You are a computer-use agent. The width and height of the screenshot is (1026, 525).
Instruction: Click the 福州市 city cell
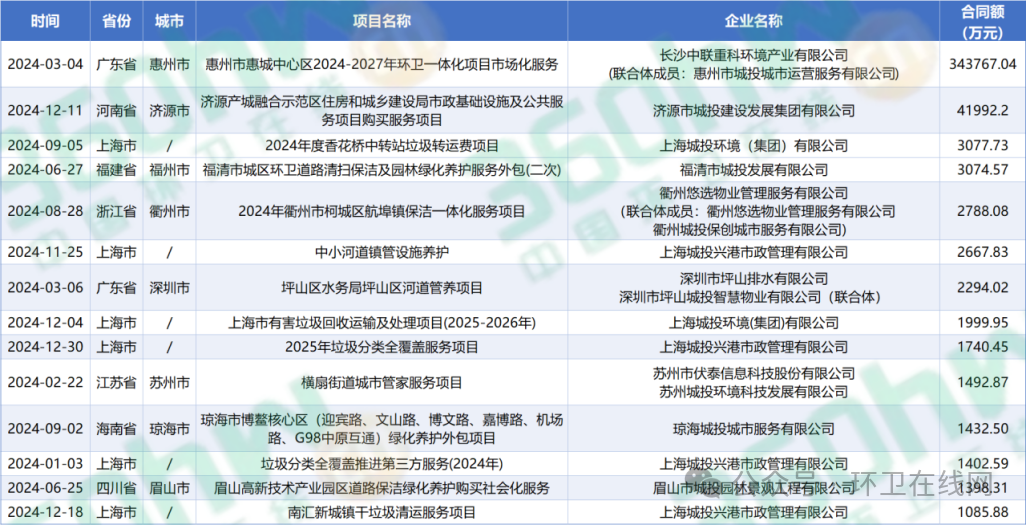pyautogui.click(x=169, y=170)
